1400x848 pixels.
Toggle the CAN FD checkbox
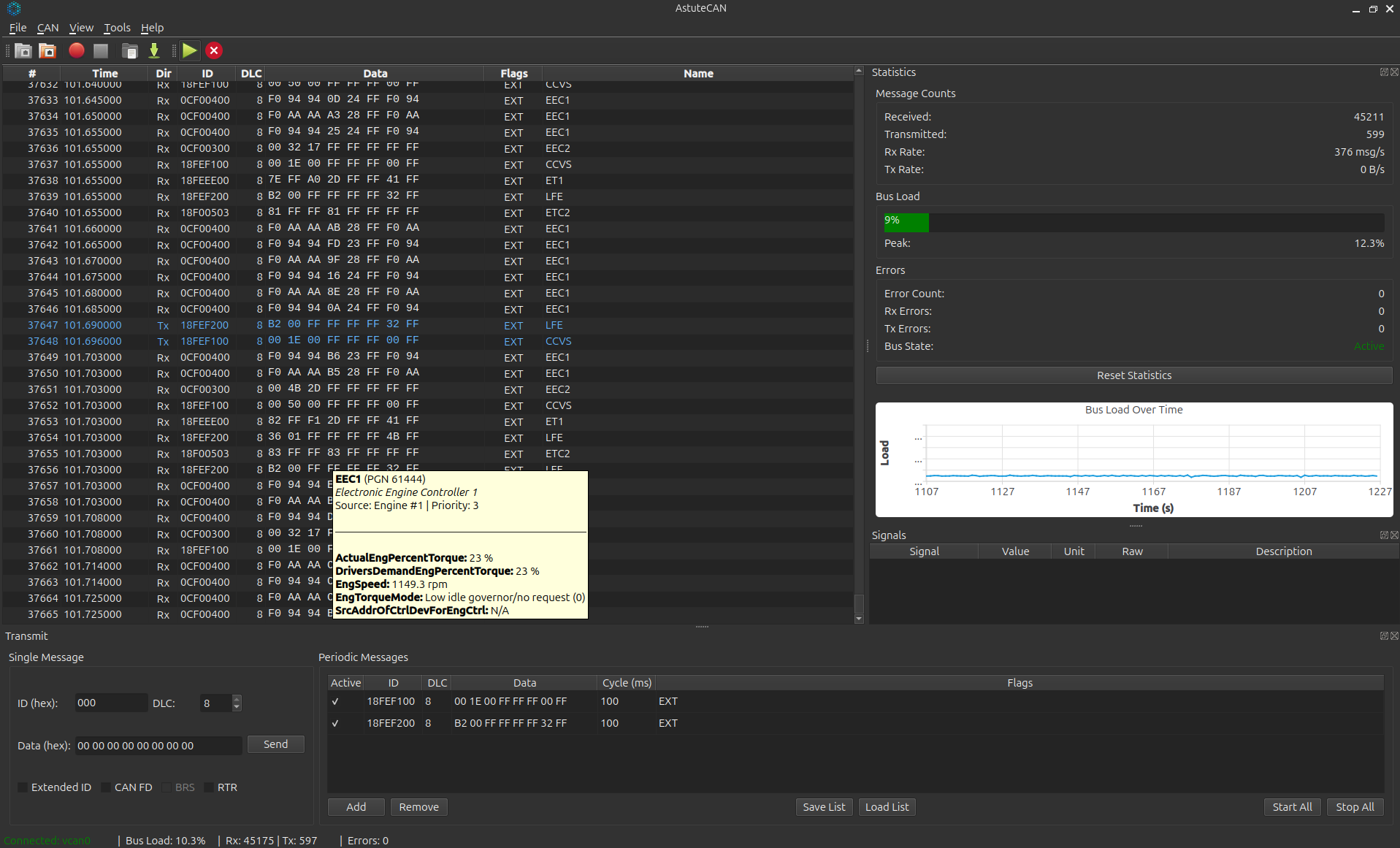[106, 787]
